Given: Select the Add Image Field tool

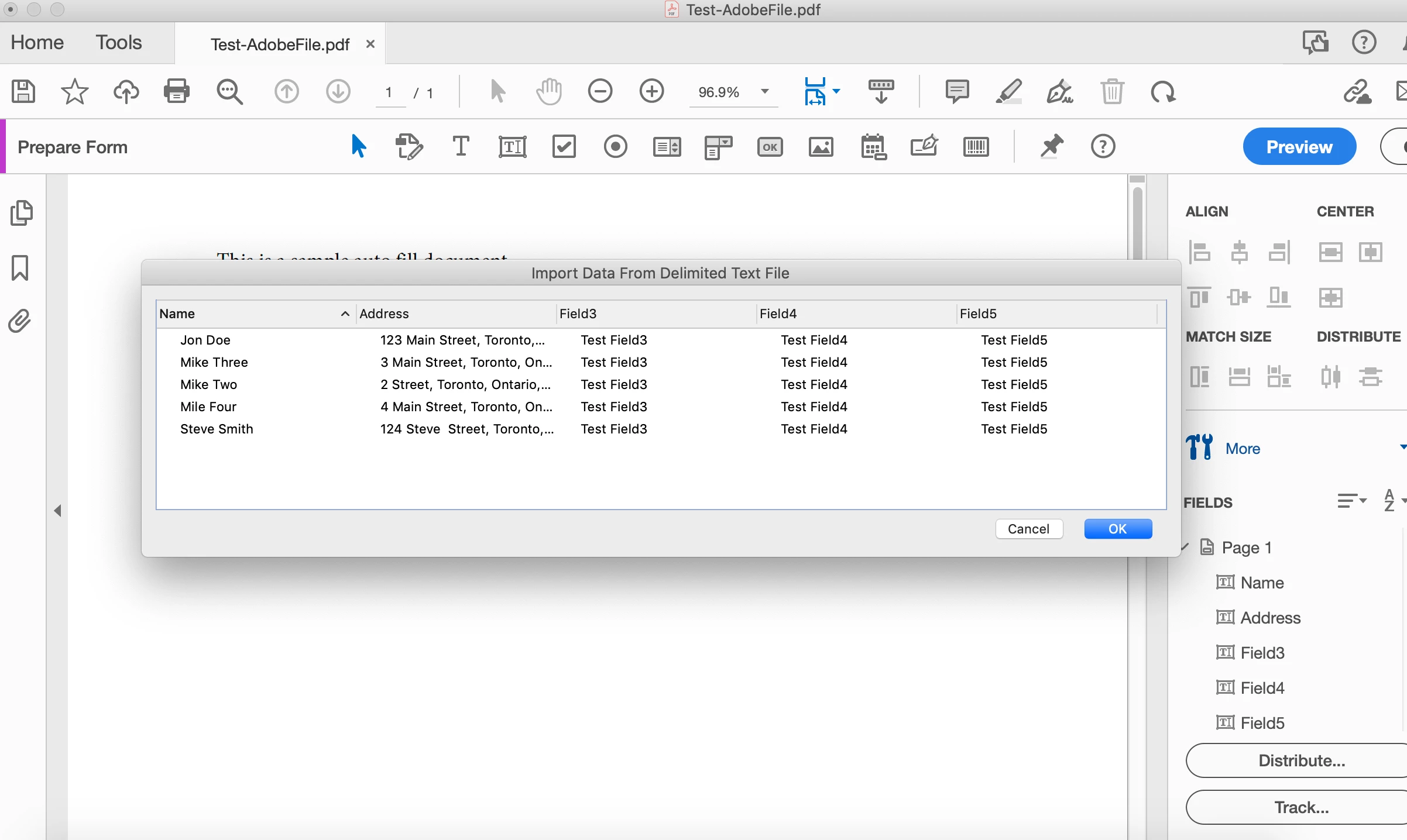Looking at the screenshot, I should point(821,147).
